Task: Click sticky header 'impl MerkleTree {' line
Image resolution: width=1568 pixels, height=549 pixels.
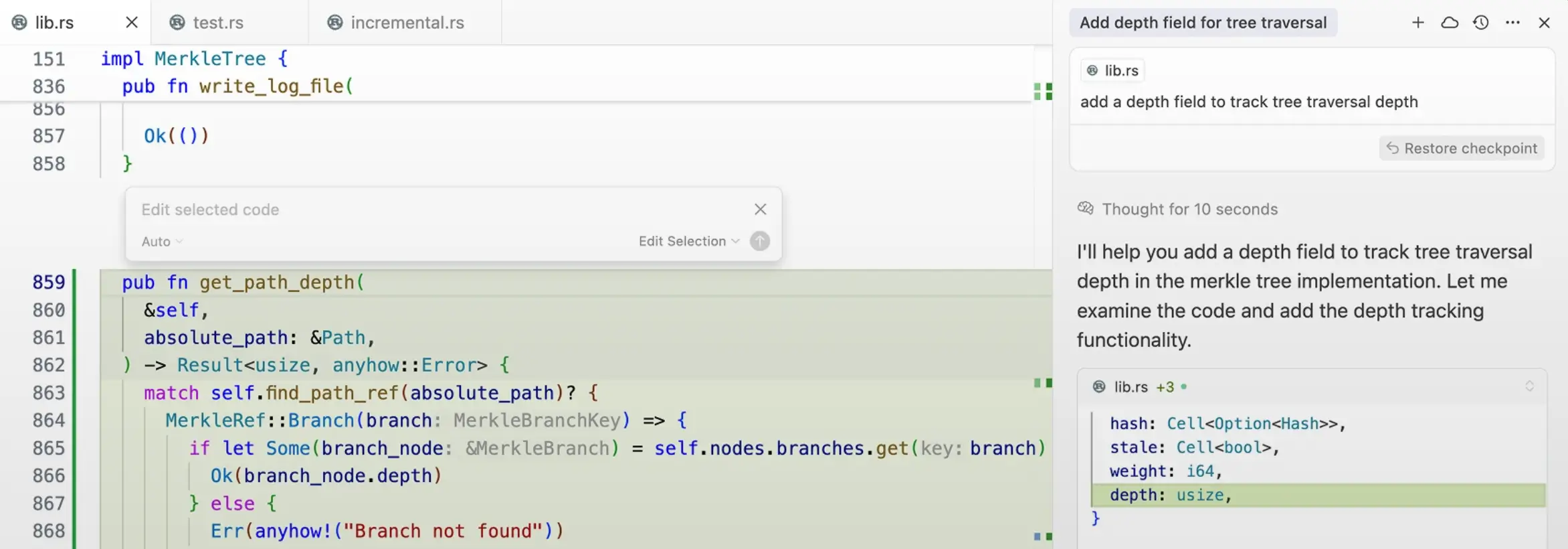Action: (194, 59)
